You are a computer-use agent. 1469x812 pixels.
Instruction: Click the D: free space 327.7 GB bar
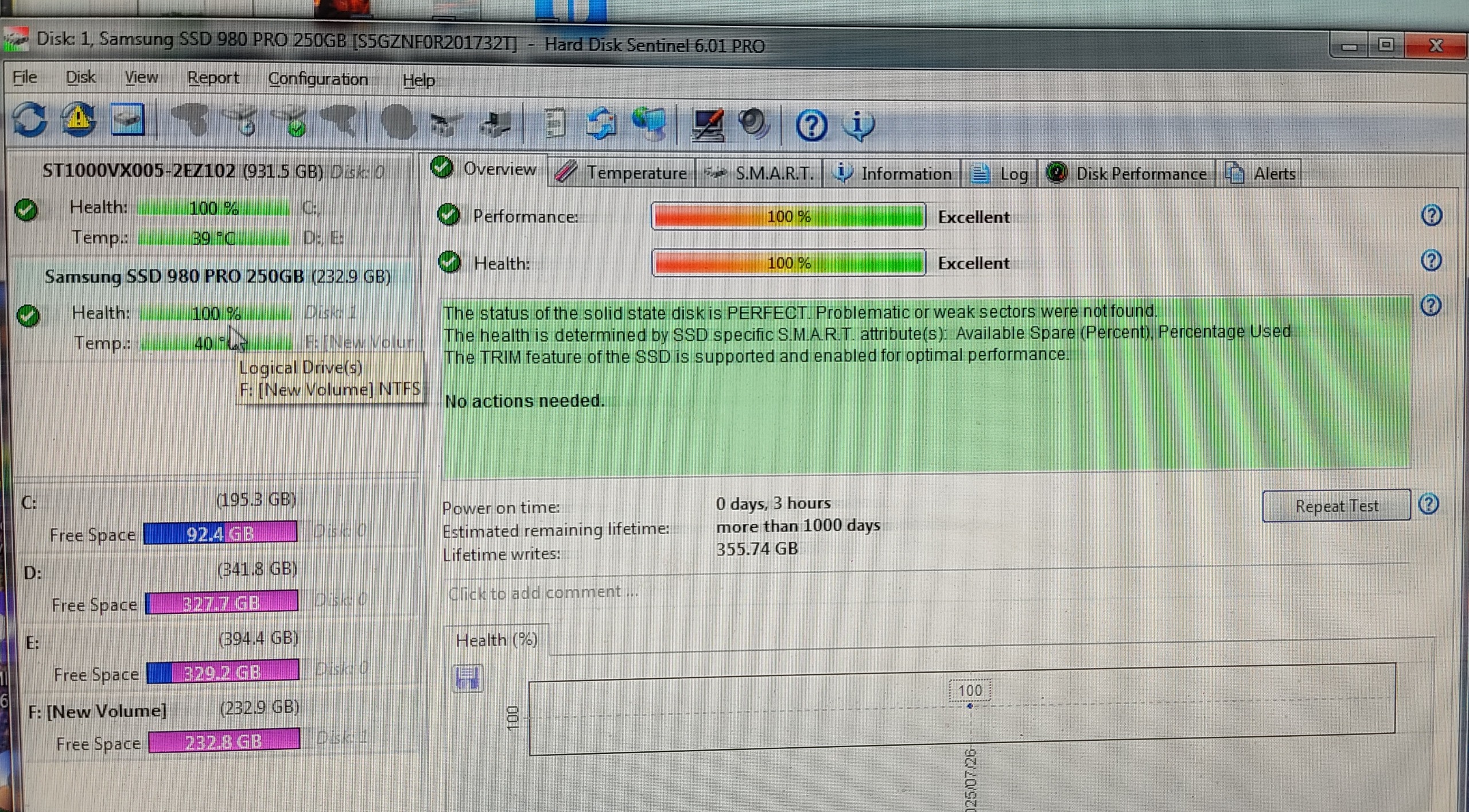pyautogui.click(x=221, y=603)
